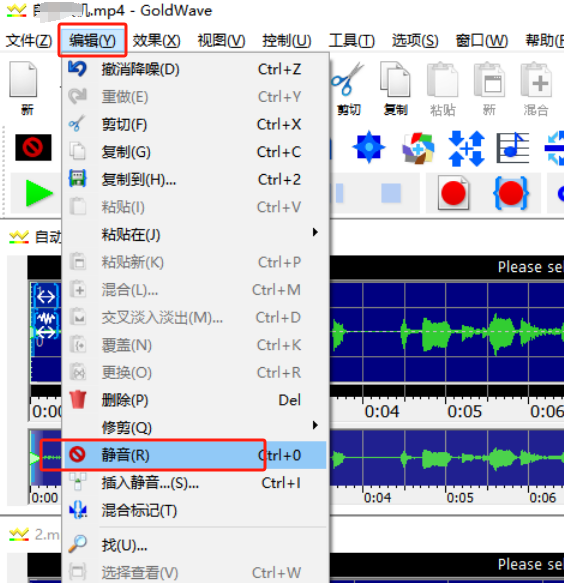Open the 文件(Z) menu
Viewport: 564px width, 583px height.
coord(29,40)
